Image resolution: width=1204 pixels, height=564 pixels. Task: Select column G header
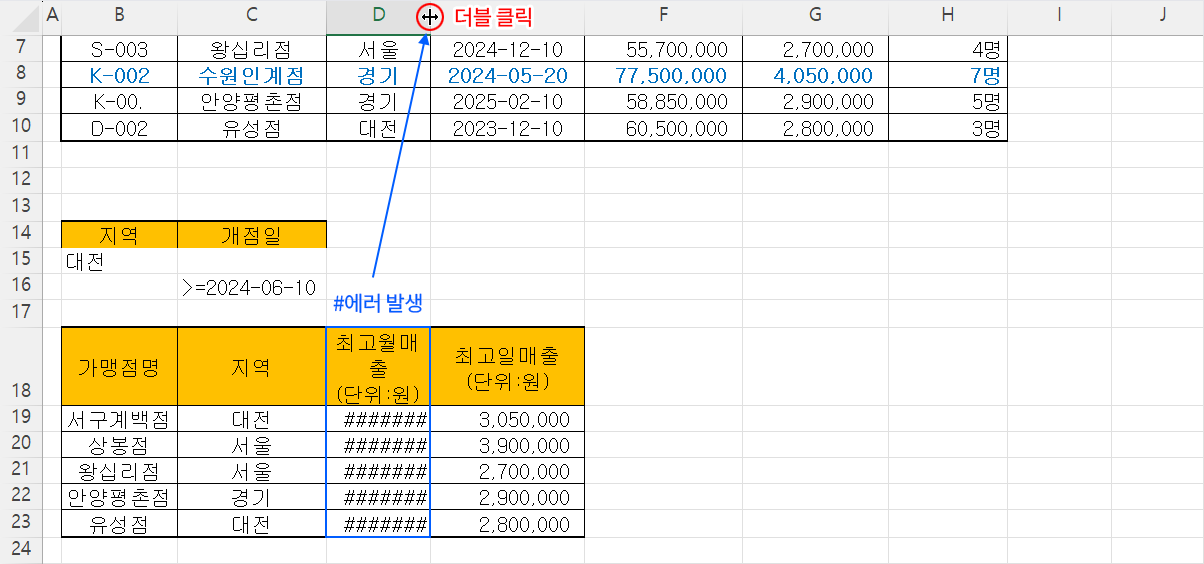pos(816,15)
